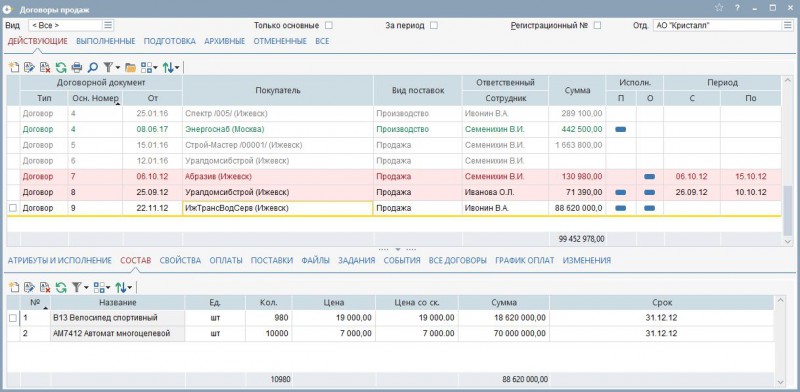
Task: Open the selection grid dropdown arrow in Состав toolbar
Action: 108,288
